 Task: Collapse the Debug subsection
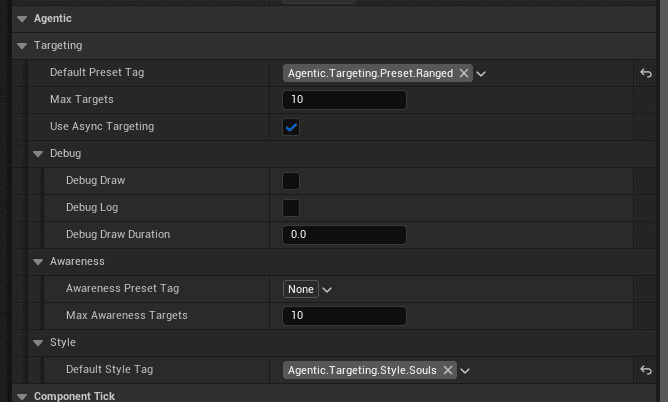[x=38, y=154]
